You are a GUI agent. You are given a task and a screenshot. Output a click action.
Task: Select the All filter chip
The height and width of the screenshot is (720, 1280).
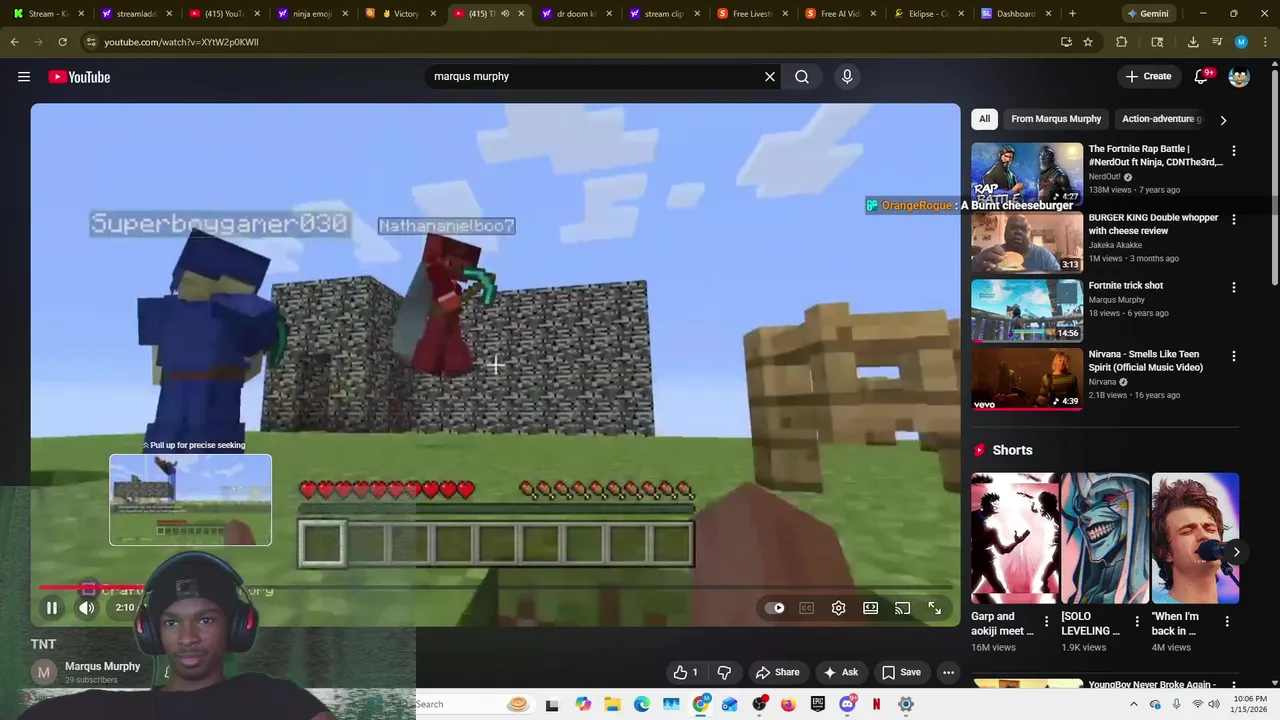point(984,119)
